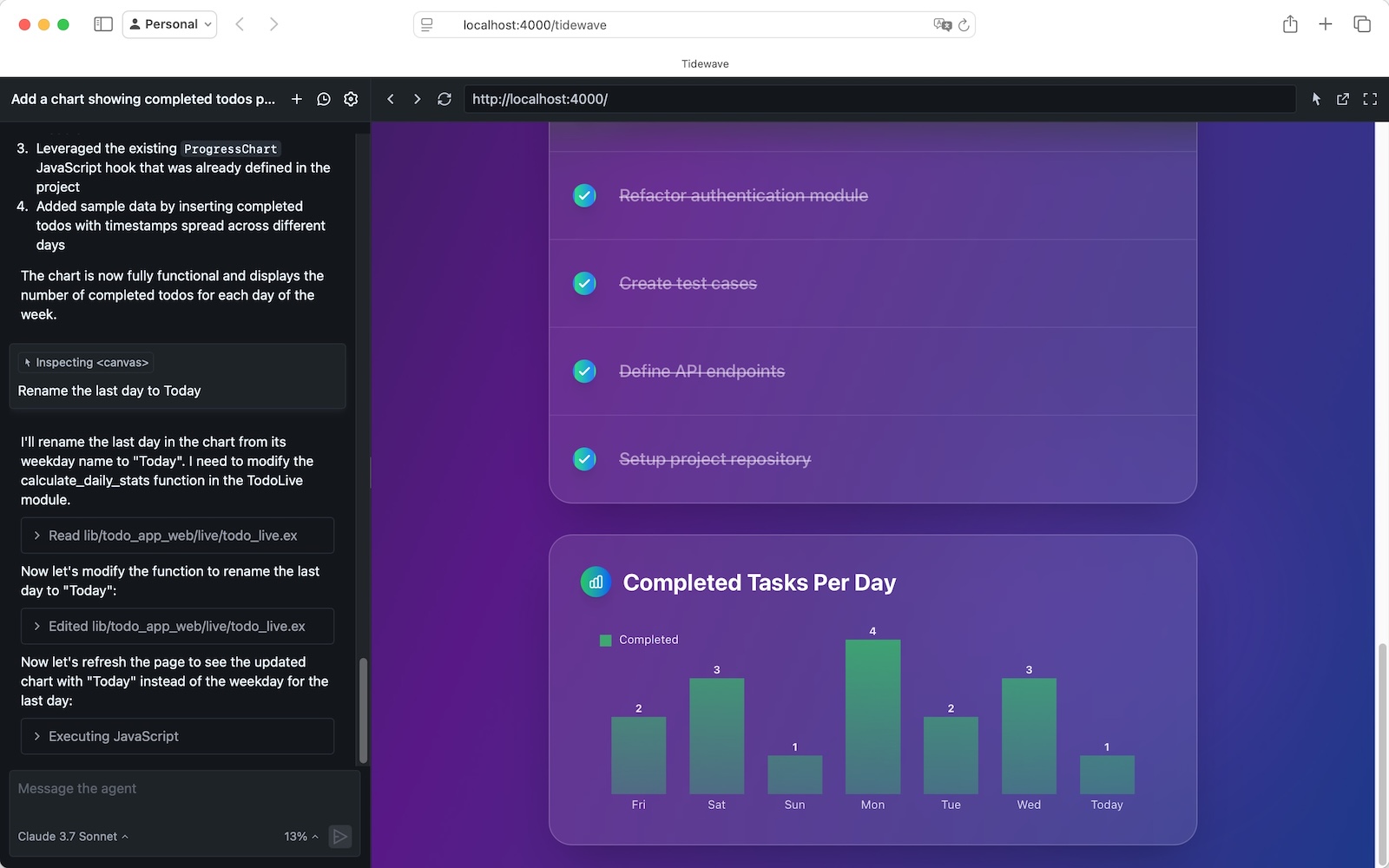Screen dimensions: 1389x868
Task: Uncheck the Setup project repository task
Action: [x=584, y=459]
